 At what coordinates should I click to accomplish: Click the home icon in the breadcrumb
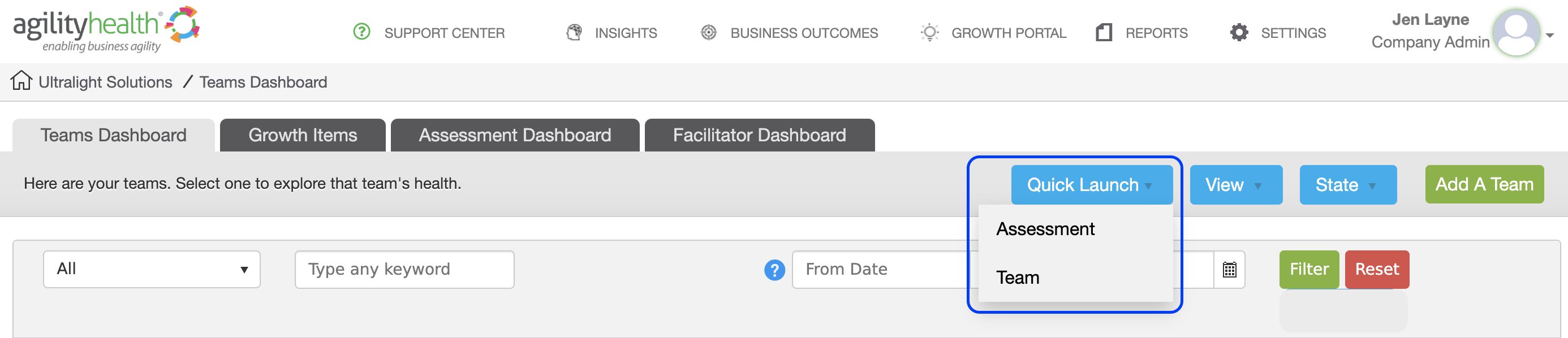pyautogui.click(x=21, y=80)
